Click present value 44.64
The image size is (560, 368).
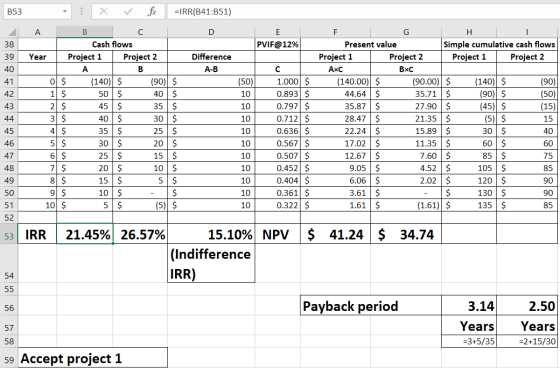pyautogui.click(x=335, y=94)
